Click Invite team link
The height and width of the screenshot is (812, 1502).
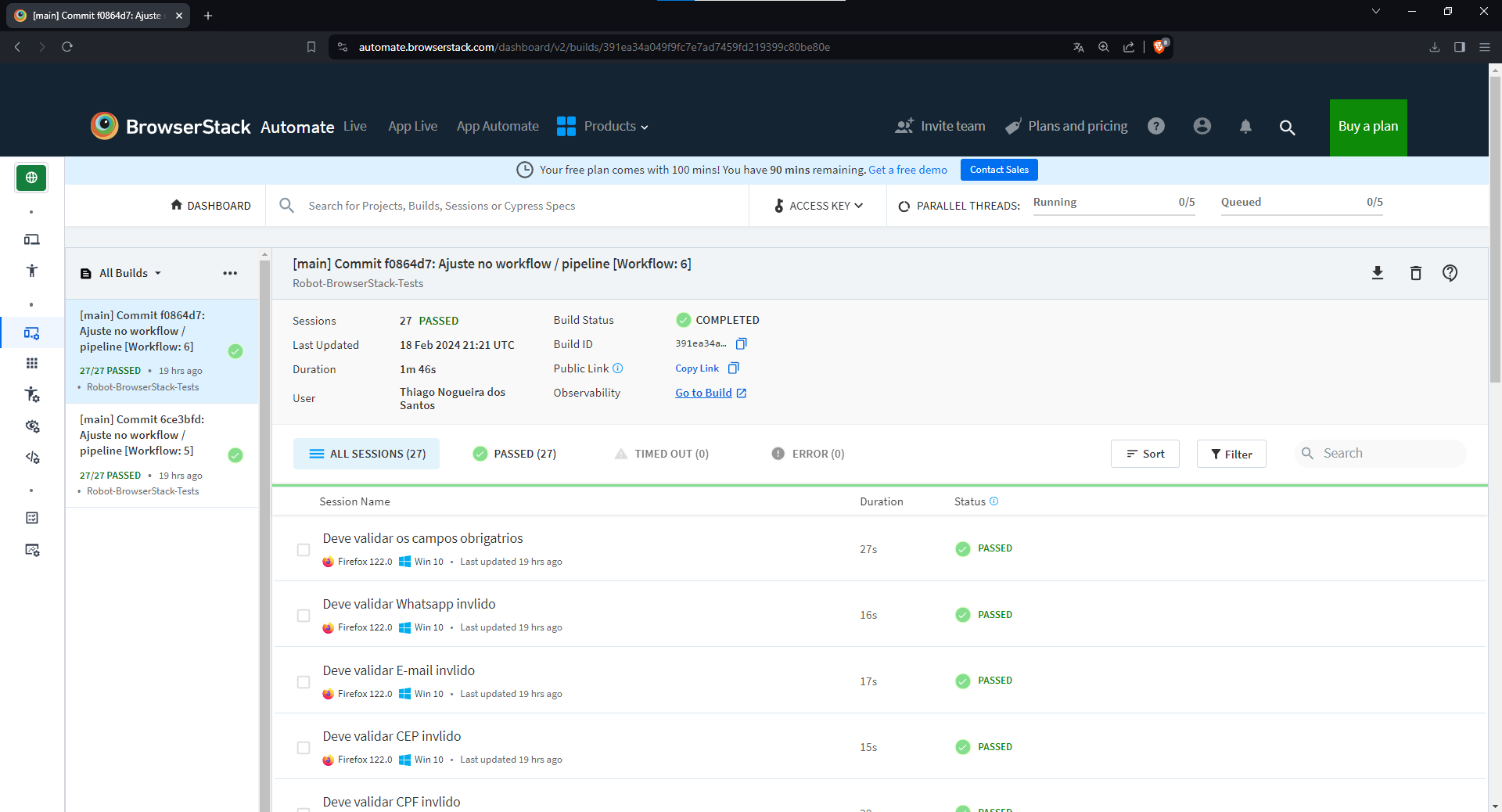[x=940, y=126]
